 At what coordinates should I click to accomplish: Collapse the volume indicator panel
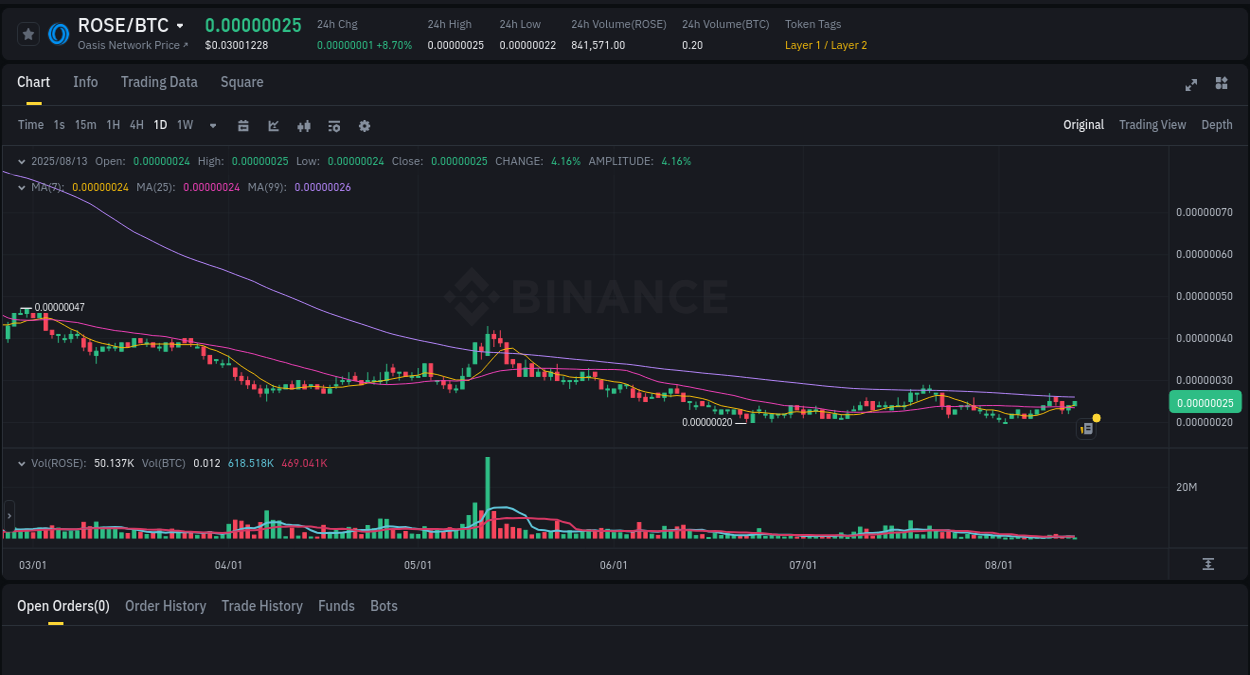[22, 462]
